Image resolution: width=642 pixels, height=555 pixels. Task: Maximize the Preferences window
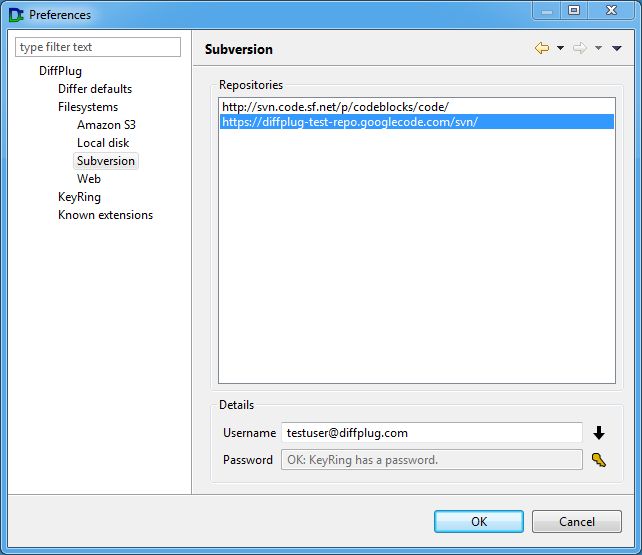coord(574,10)
